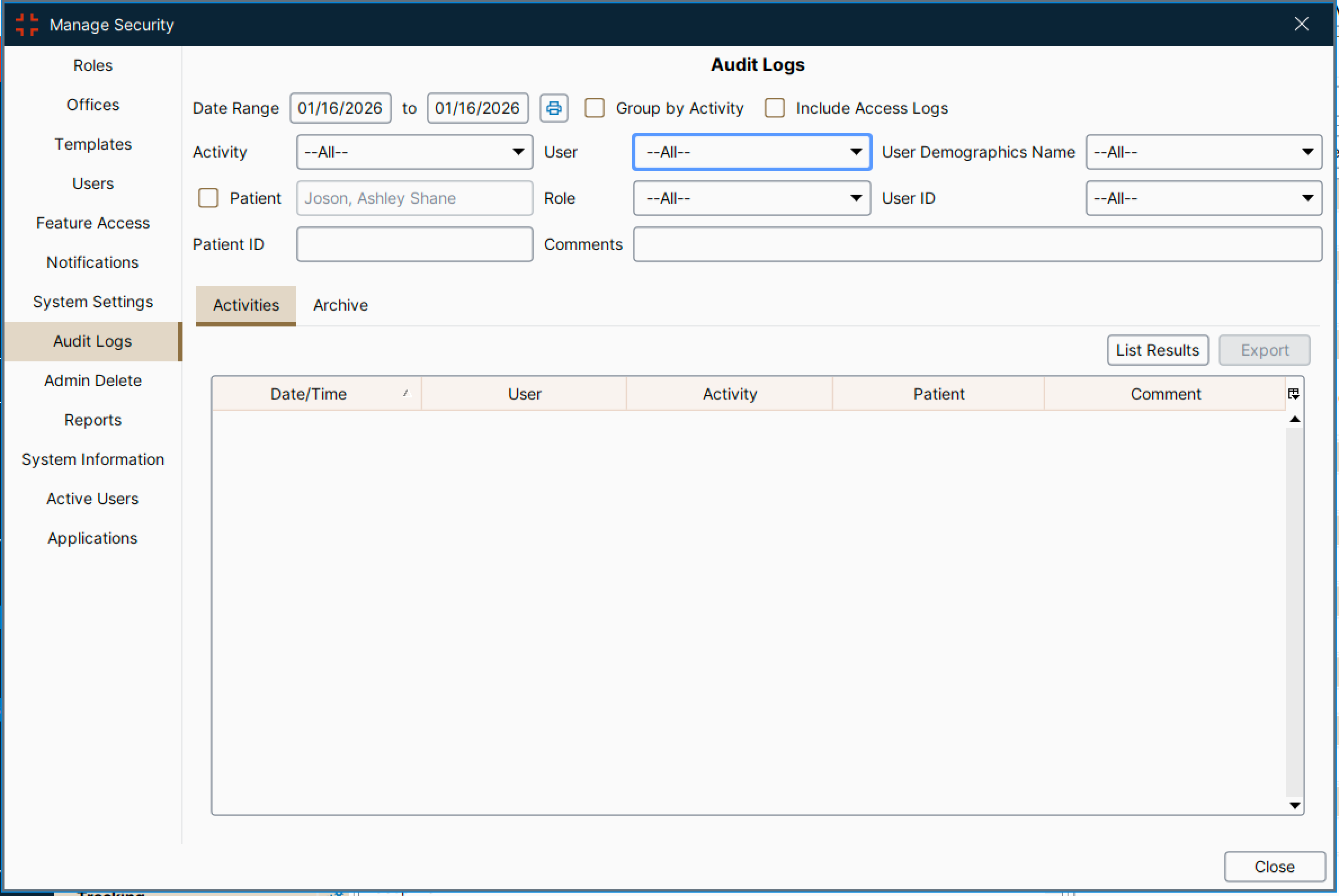Screen dimensions: 1339x896
Task: Close the Manage Security window with X
Action: tap(1302, 24)
